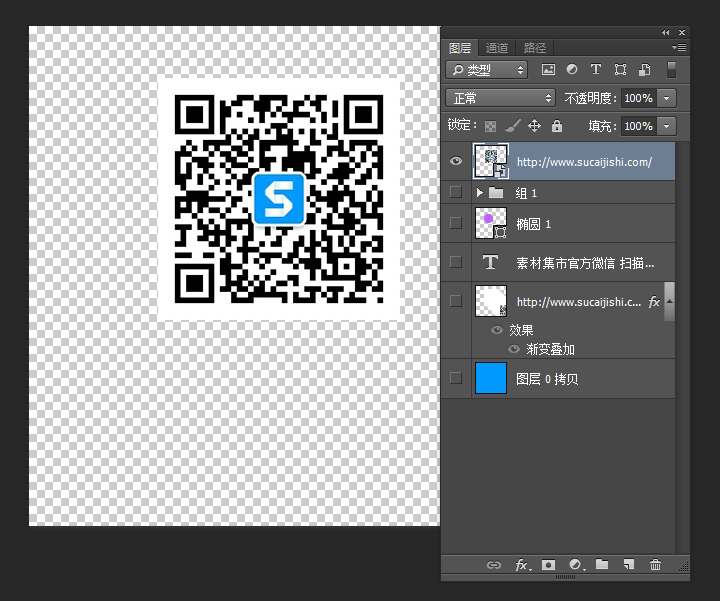This screenshot has height=601, width=720.
Task: Show the 椭圆 1 layer
Action: (456, 223)
